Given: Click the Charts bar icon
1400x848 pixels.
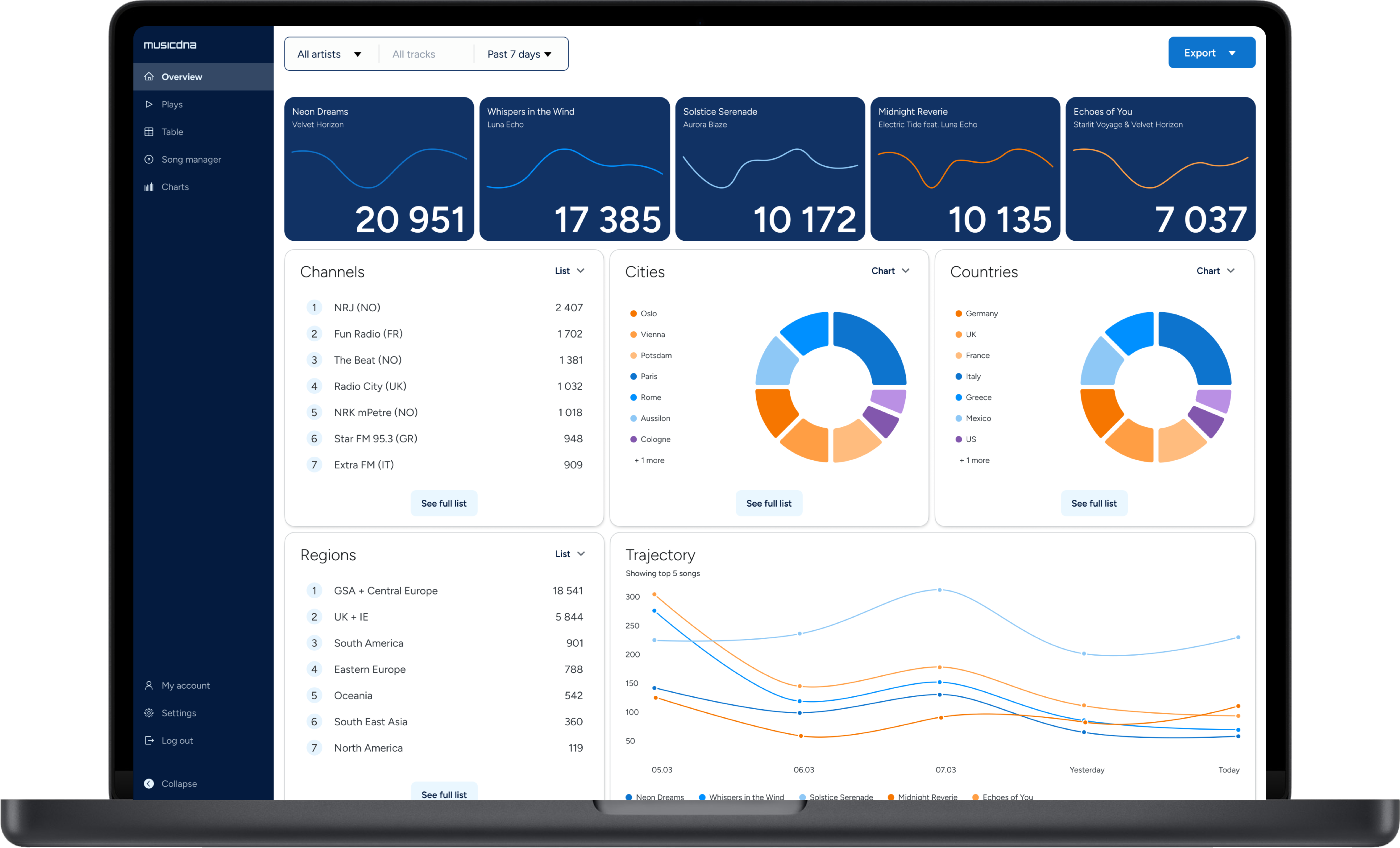Looking at the screenshot, I should [x=149, y=187].
